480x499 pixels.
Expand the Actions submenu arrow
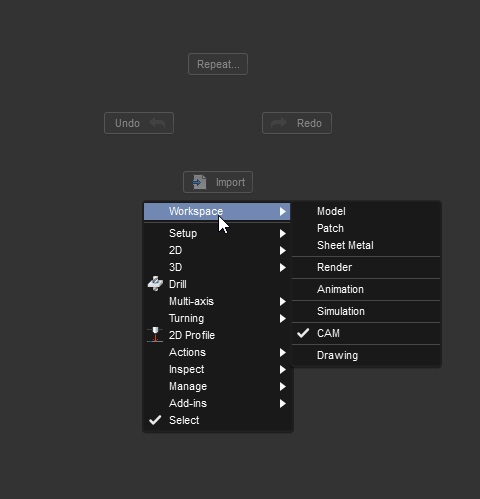tap(283, 352)
